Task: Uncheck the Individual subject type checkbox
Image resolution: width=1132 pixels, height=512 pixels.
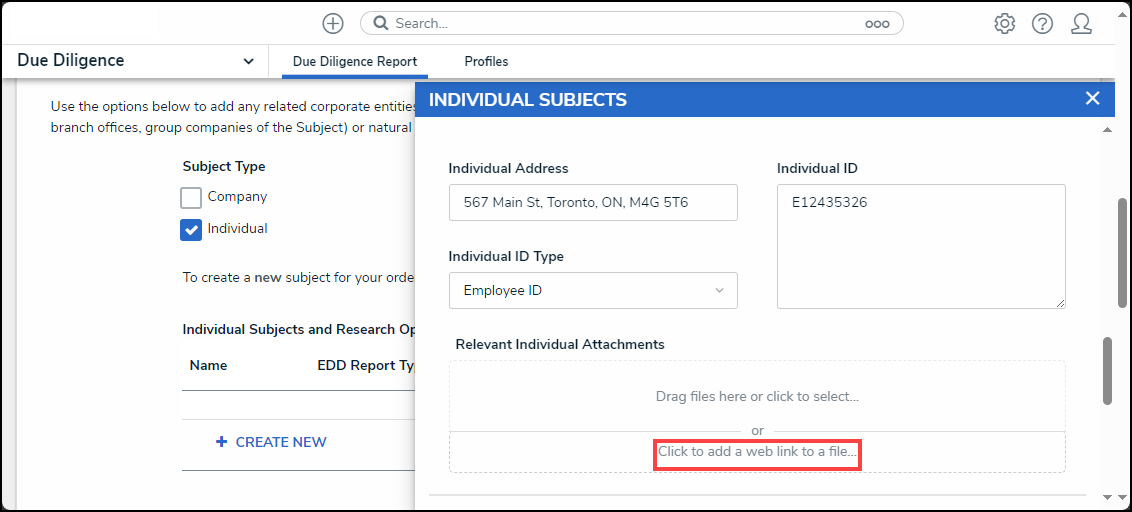Action: (191, 230)
